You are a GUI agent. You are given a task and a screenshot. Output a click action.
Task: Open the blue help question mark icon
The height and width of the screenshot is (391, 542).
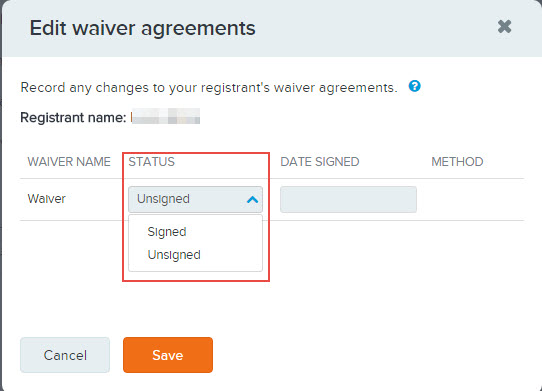pyautogui.click(x=414, y=86)
